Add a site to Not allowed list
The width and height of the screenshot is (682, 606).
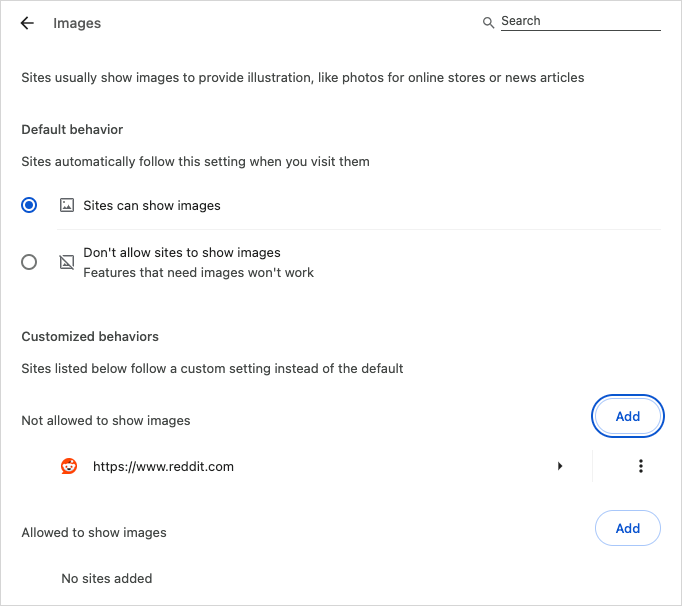coord(627,417)
